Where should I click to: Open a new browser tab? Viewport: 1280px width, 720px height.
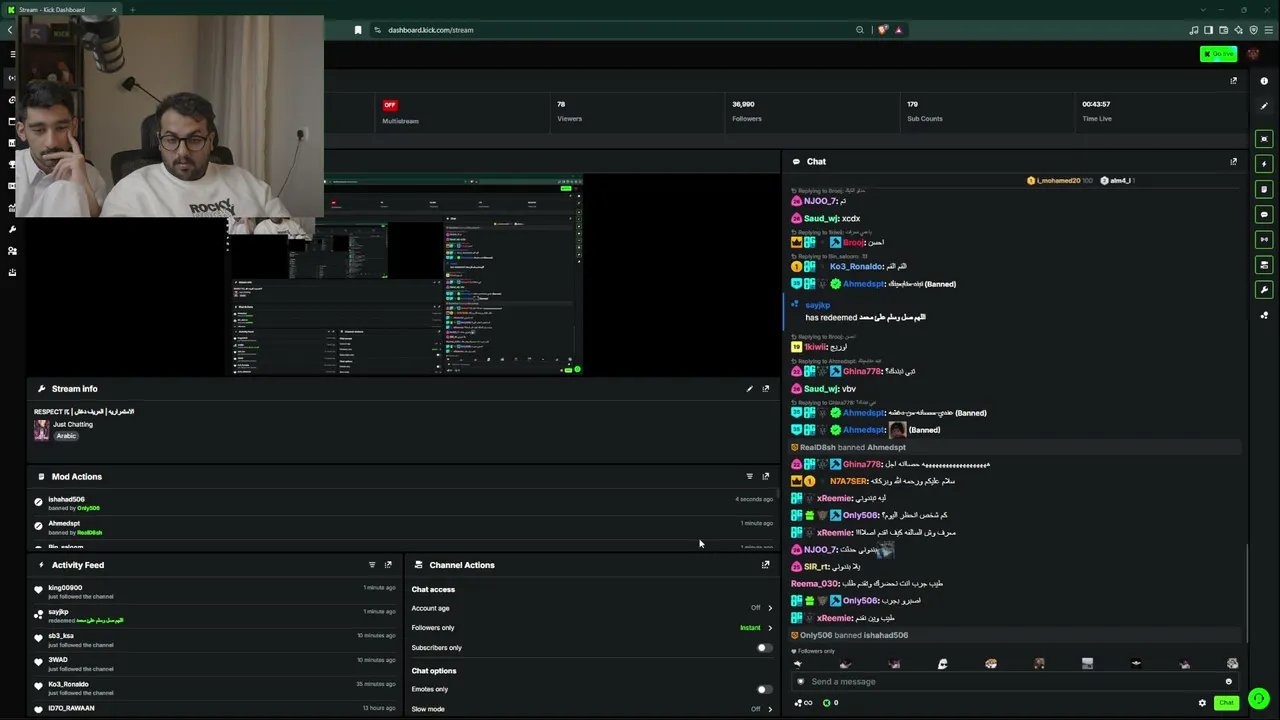pyautogui.click(x=132, y=10)
